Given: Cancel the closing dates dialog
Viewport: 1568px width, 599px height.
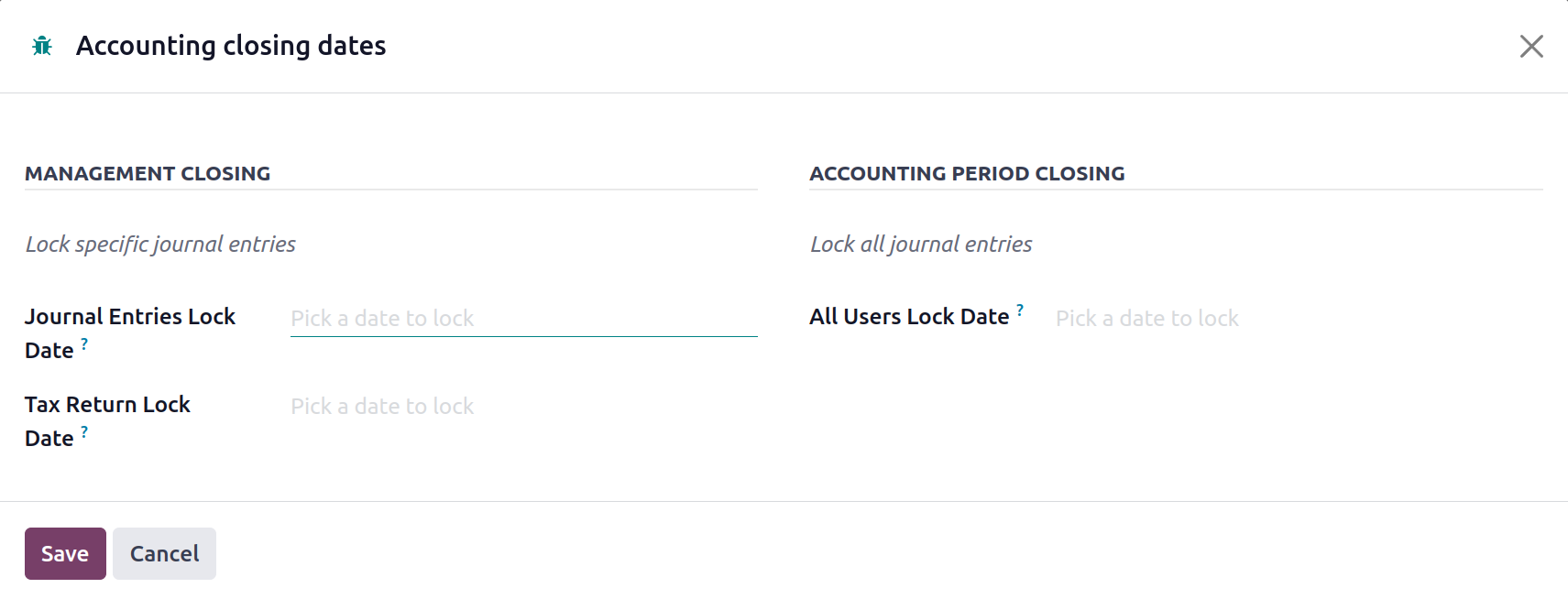Looking at the screenshot, I should tap(164, 553).
